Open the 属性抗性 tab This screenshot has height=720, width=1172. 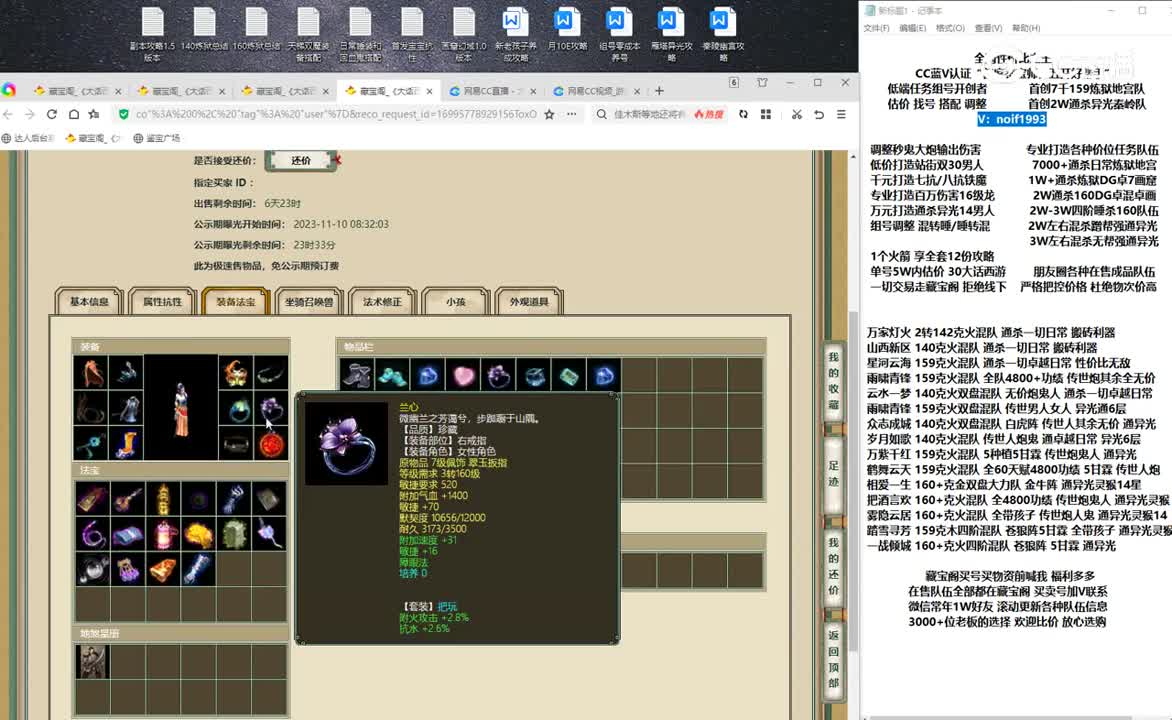(162, 302)
